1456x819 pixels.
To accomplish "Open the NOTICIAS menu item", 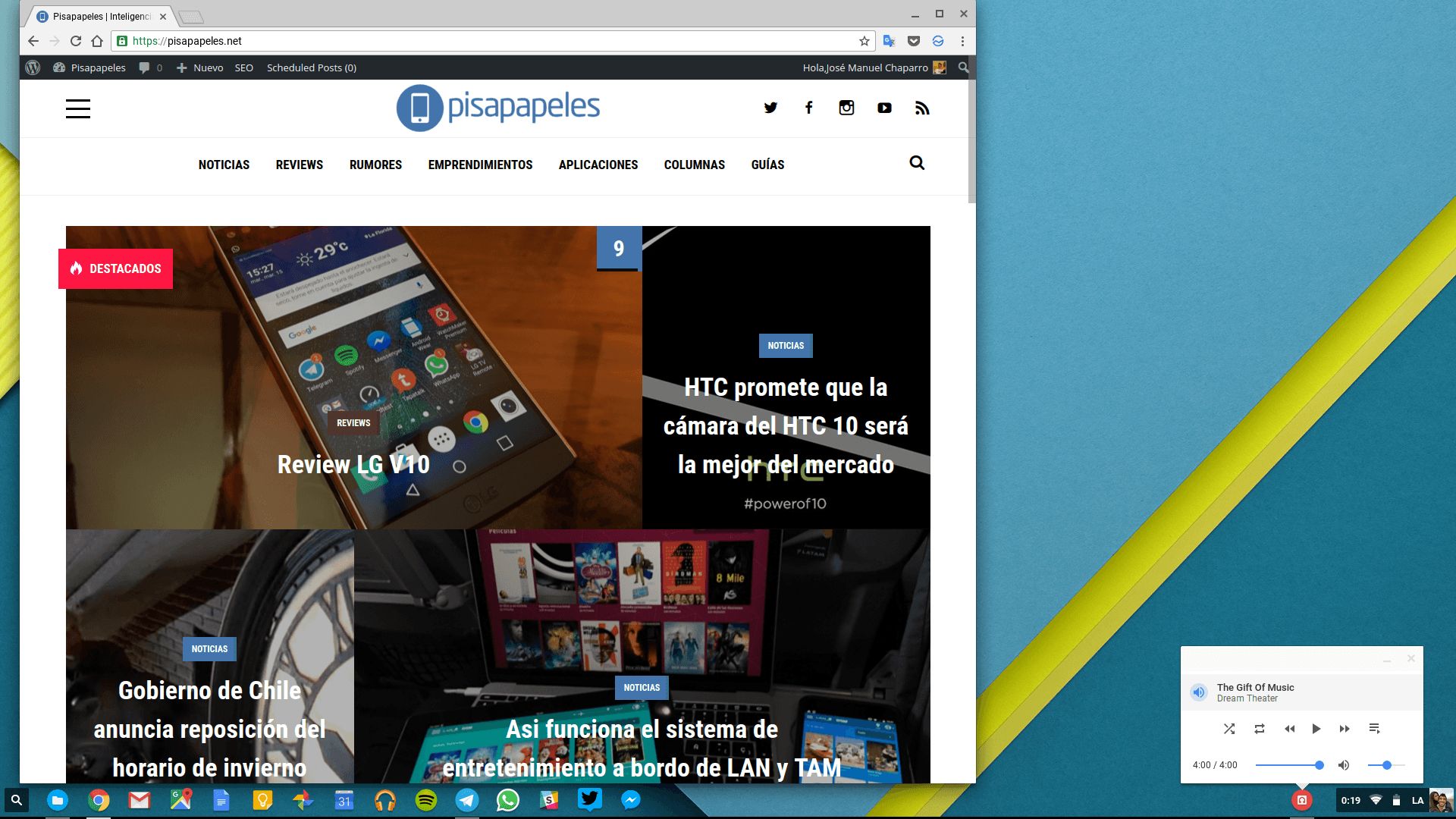I will [224, 165].
